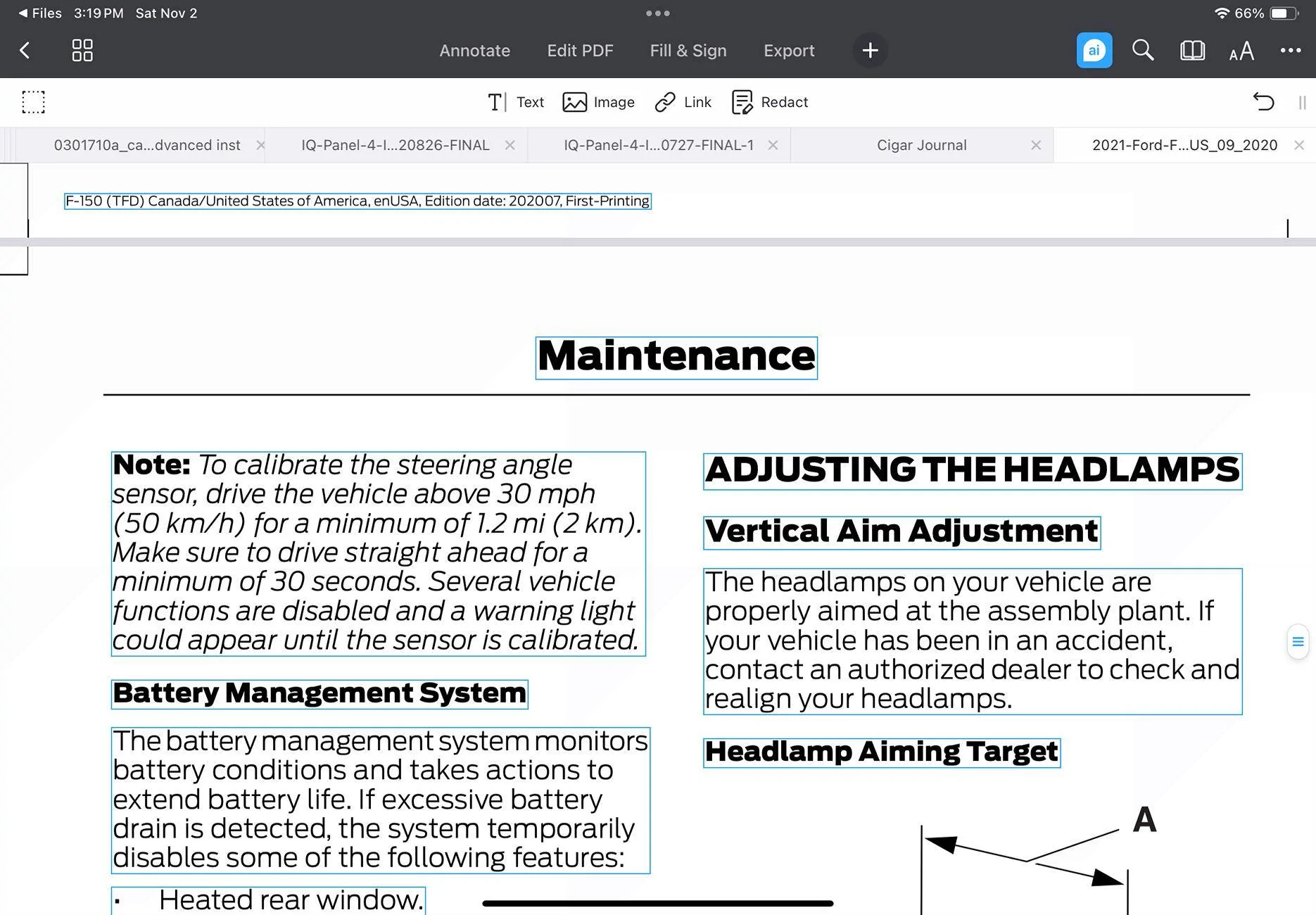The image size is (1316, 915).
Task: Select the 2021-Ford-F...US_09_2020 tab
Action: click(1184, 145)
